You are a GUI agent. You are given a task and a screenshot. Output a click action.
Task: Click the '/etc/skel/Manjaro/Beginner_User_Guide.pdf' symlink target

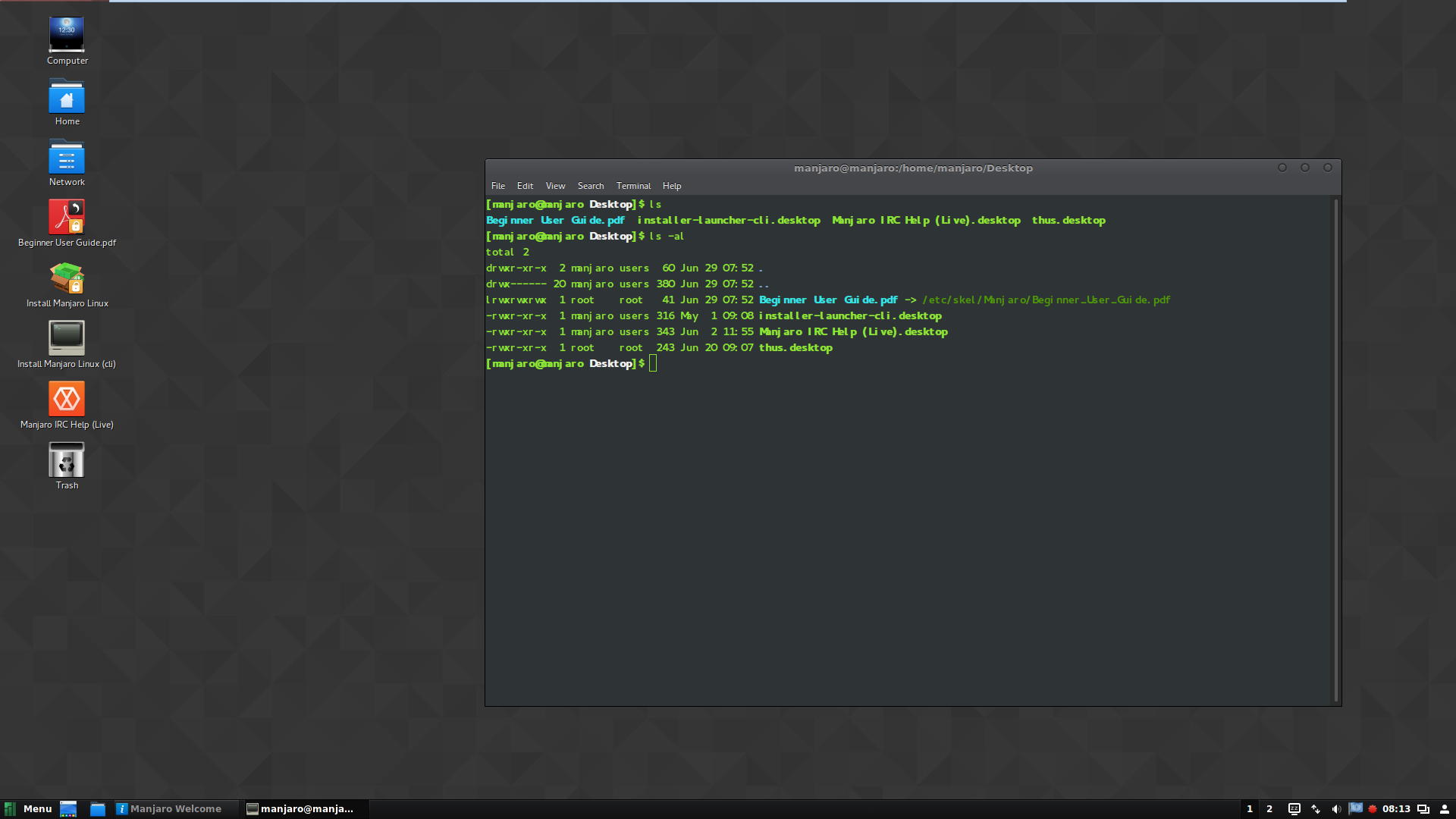[1046, 300]
